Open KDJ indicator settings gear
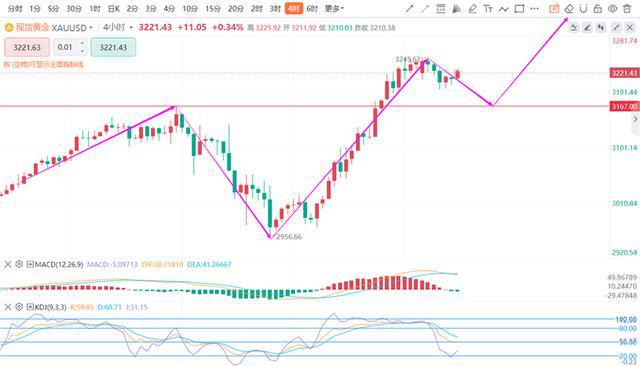 19,307
